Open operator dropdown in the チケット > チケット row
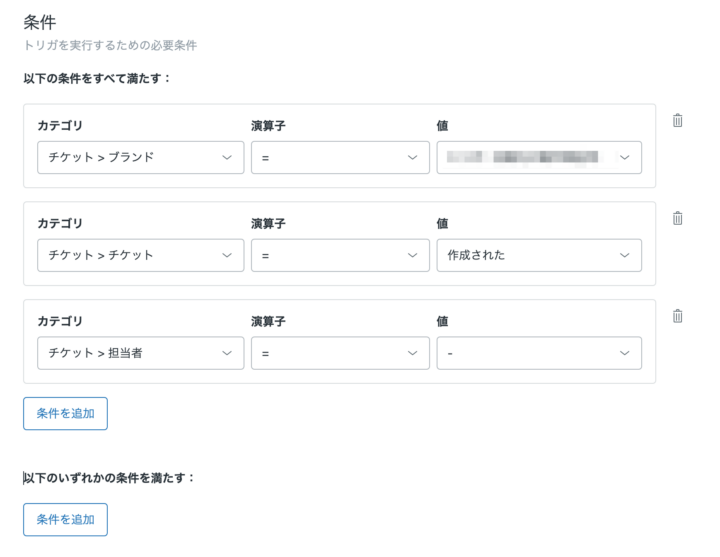This screenshot has width=720, height=557. (340, 255)
